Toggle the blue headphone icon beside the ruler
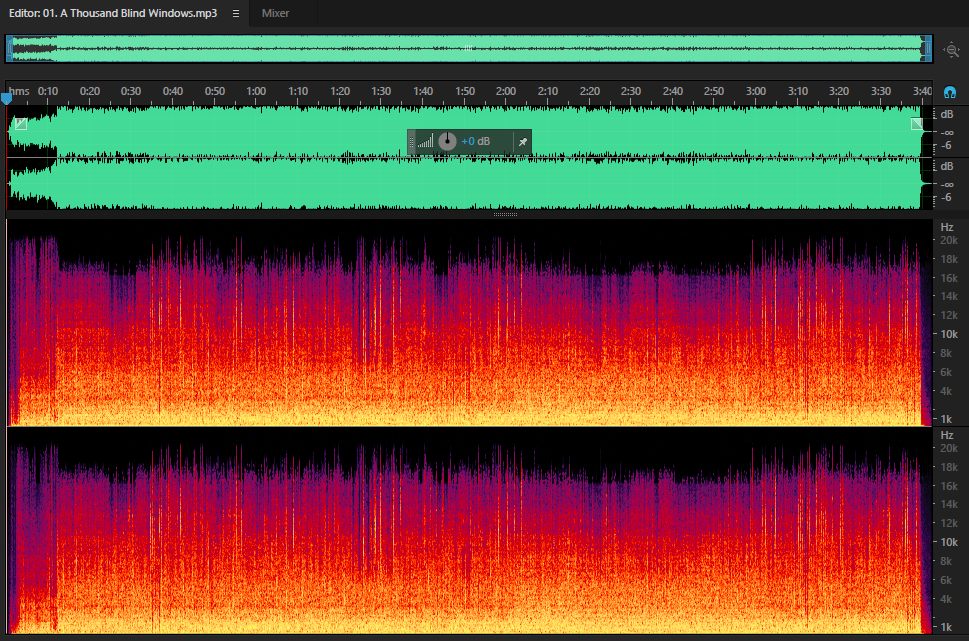 point(950,92)
